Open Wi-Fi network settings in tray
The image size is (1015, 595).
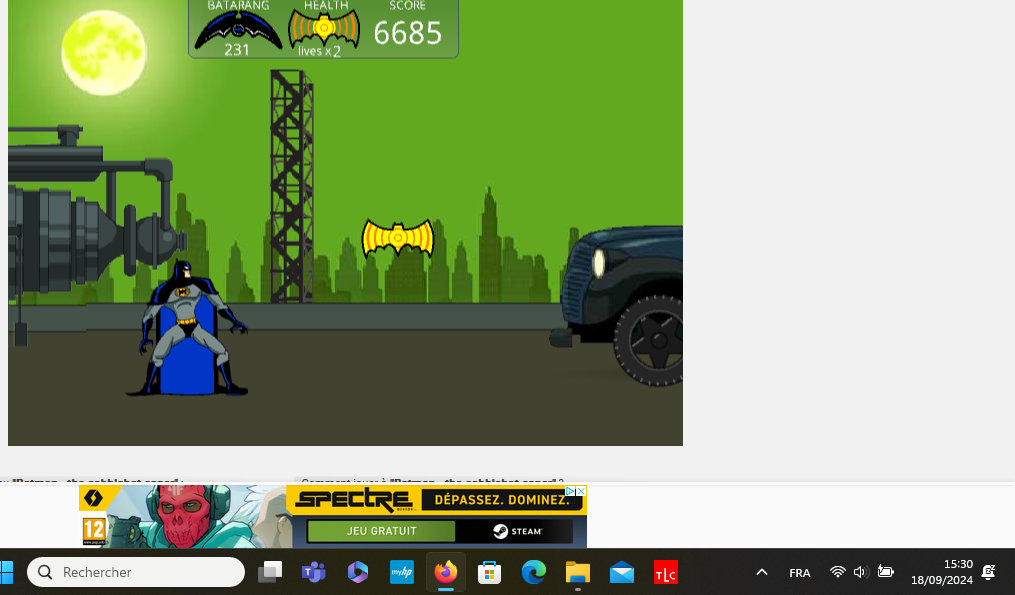838,572
